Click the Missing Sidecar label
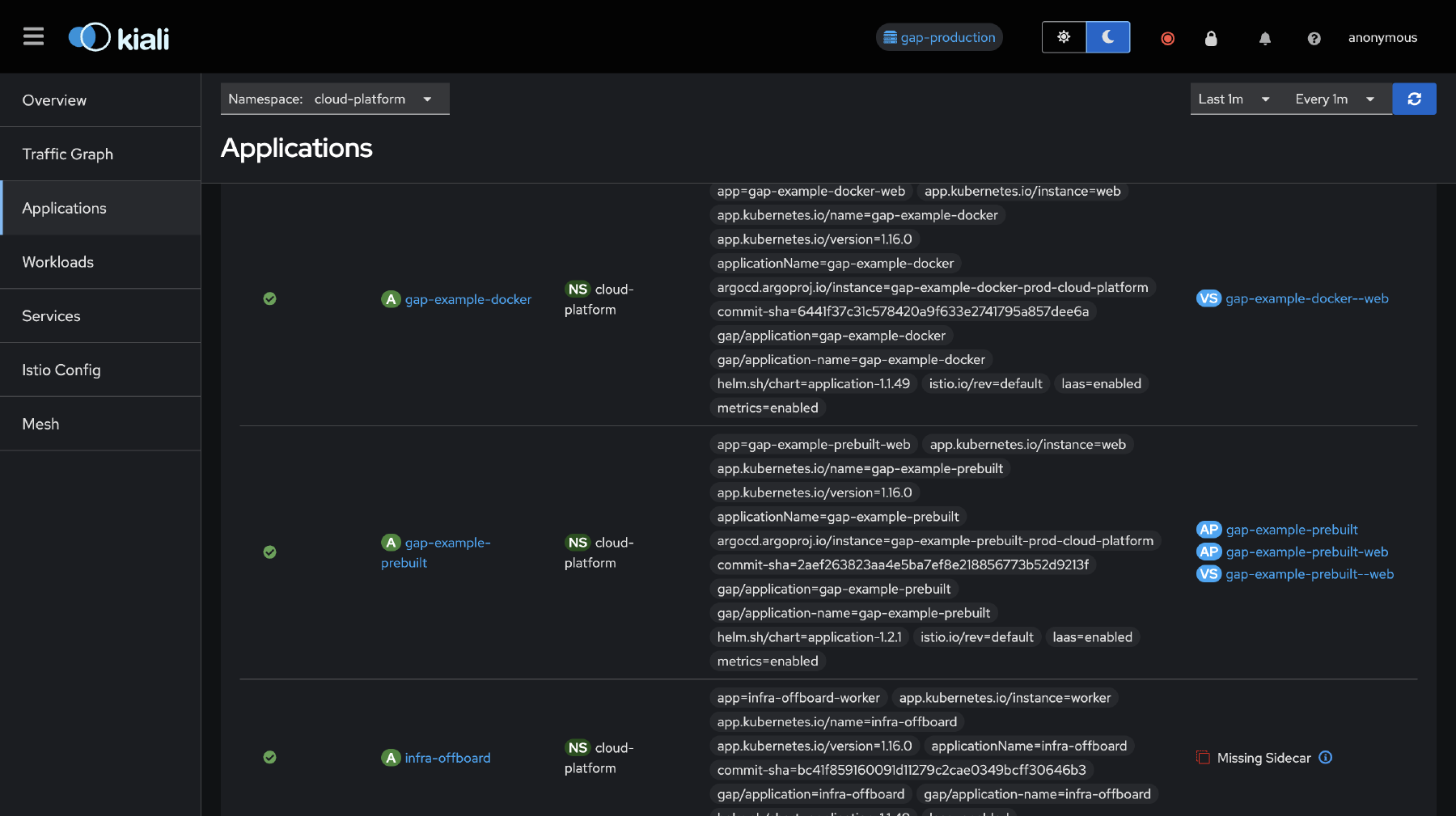This screenshot has height=816, width=1456. pos(1263,758)
